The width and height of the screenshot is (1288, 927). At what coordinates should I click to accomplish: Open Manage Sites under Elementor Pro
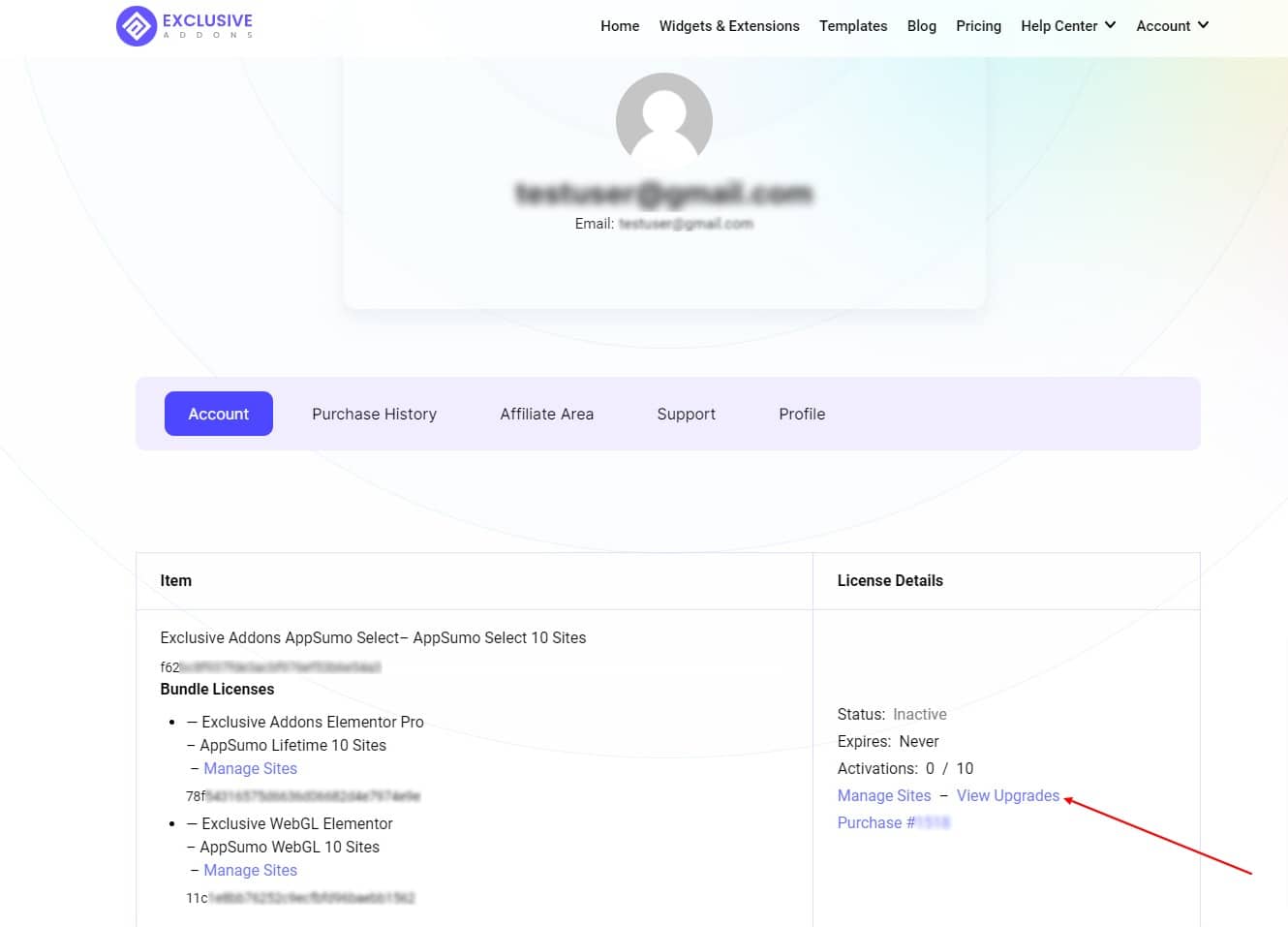point(250,768)
